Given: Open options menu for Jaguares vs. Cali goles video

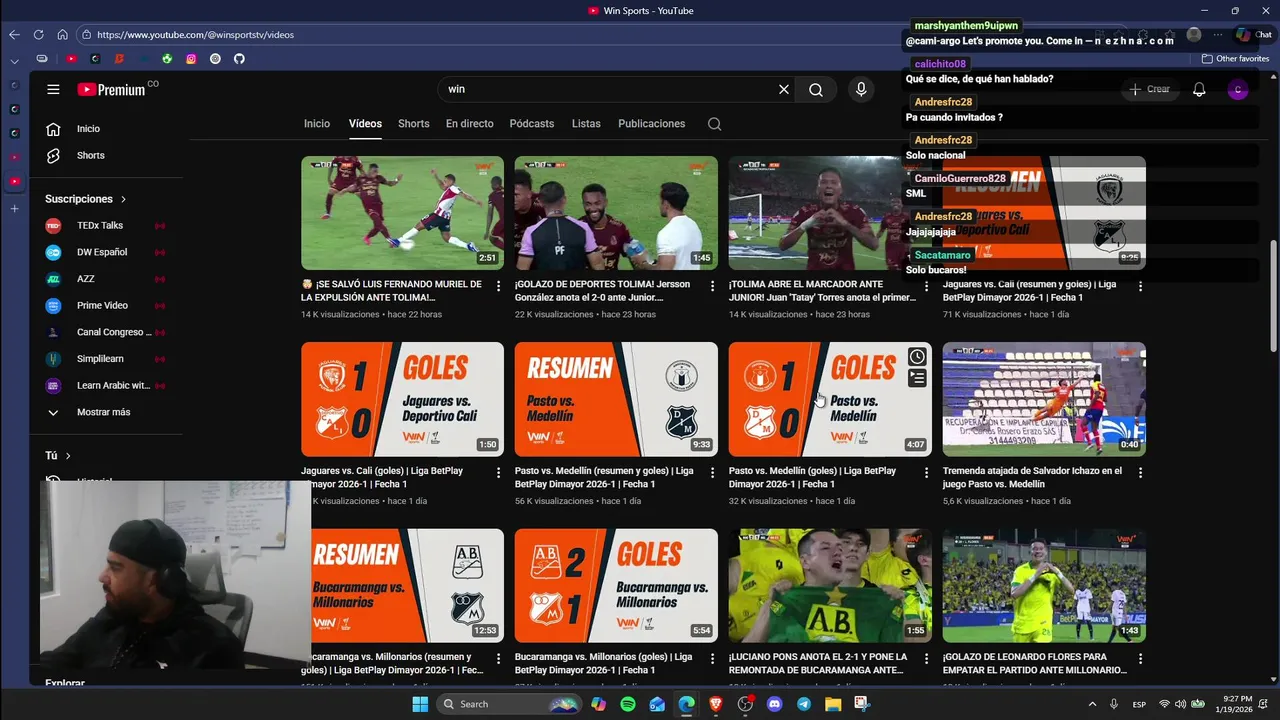Looking at the screenshot, I should pos(498,473).
